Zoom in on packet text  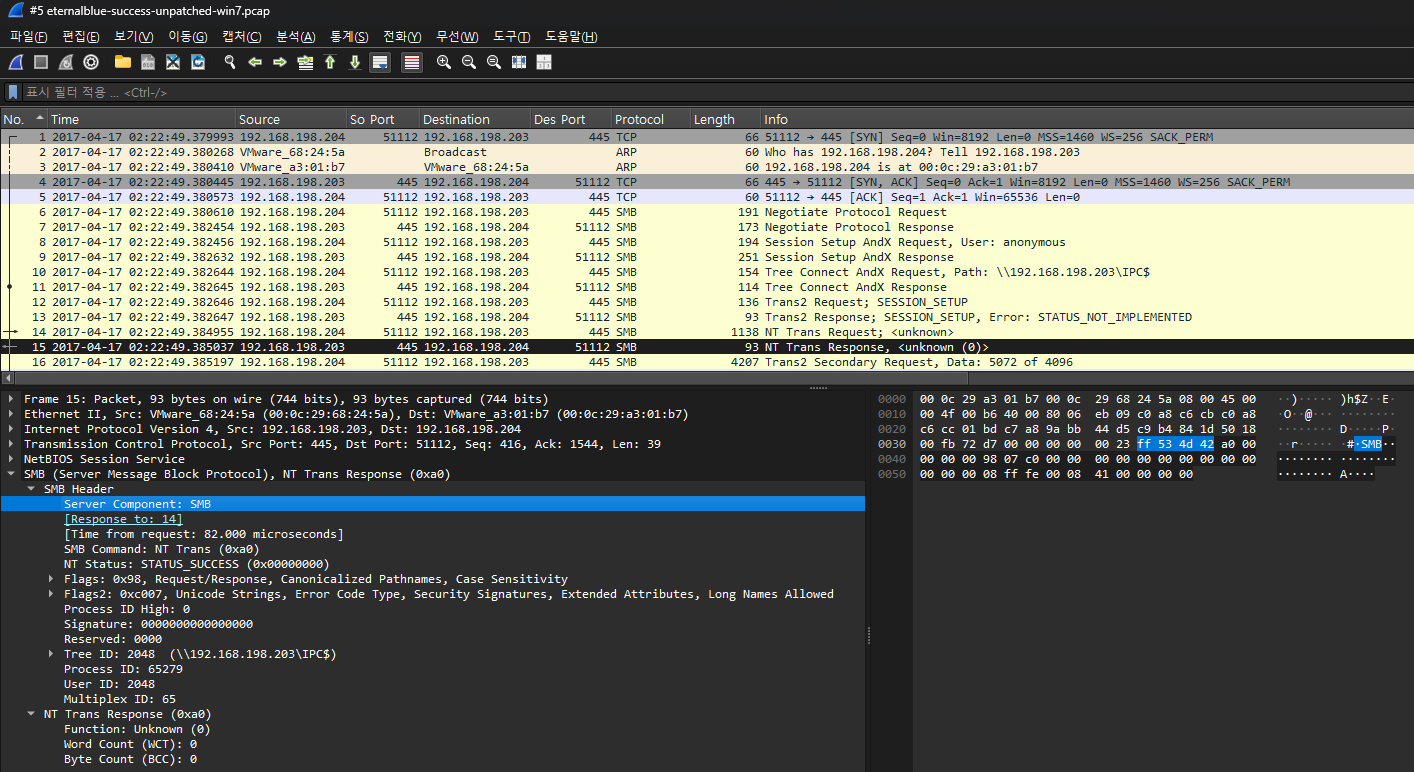444,62
